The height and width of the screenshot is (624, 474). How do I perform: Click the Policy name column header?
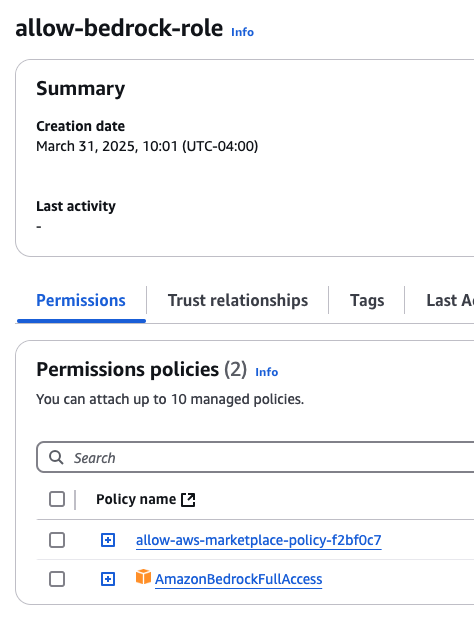136,499
